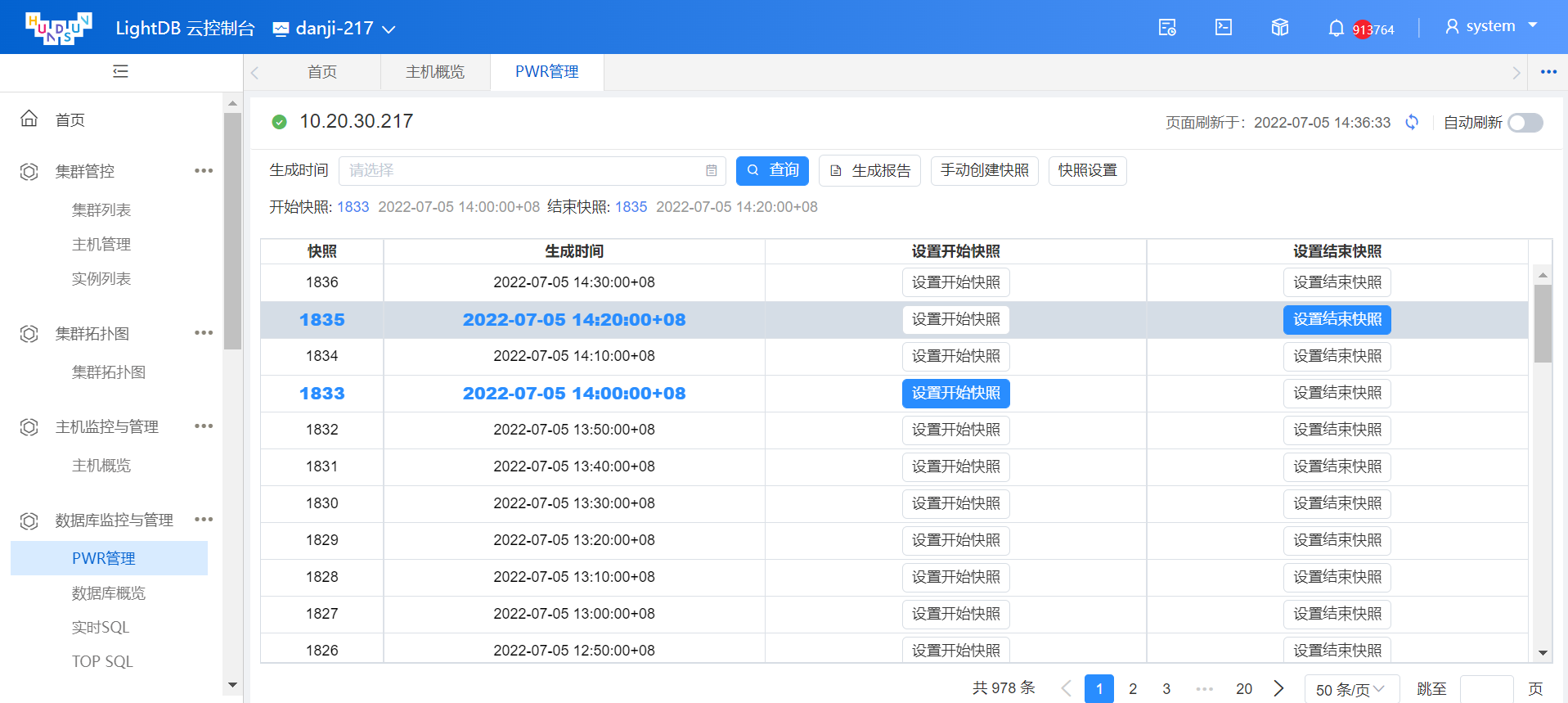Screen dimensions: 1568x703
Task: Collapse the sidebar menu icon
Action: pos(120,71)
